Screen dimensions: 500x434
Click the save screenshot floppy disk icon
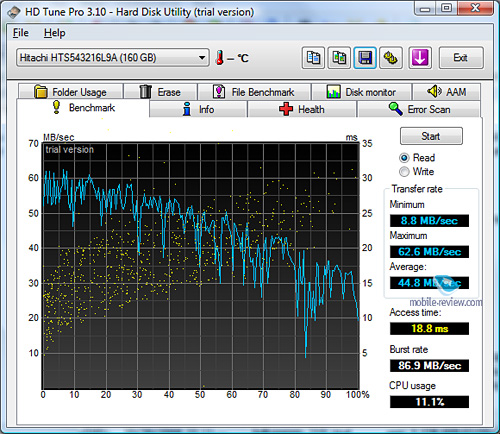coord(365,58)
